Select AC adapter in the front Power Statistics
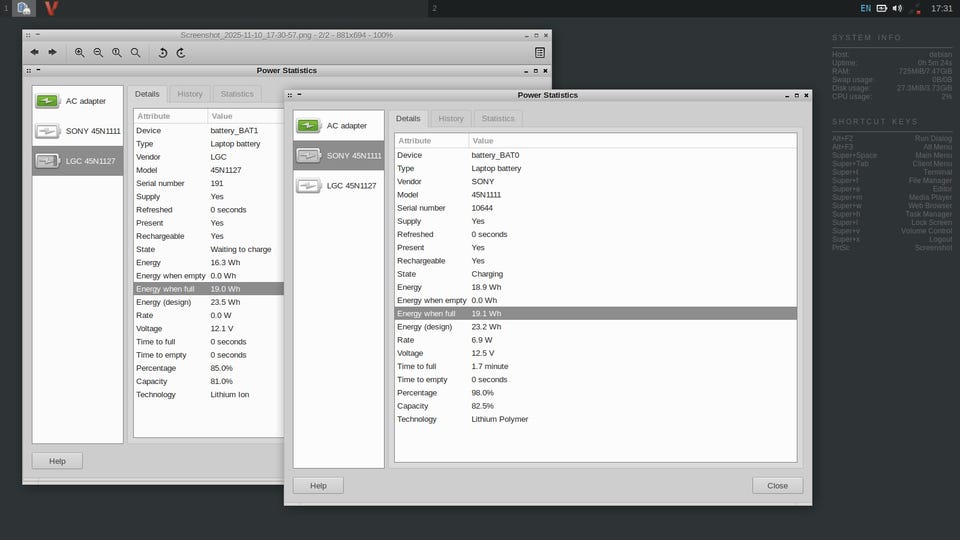This screenshot has height=540, width=960. click(x=338, y=125)
